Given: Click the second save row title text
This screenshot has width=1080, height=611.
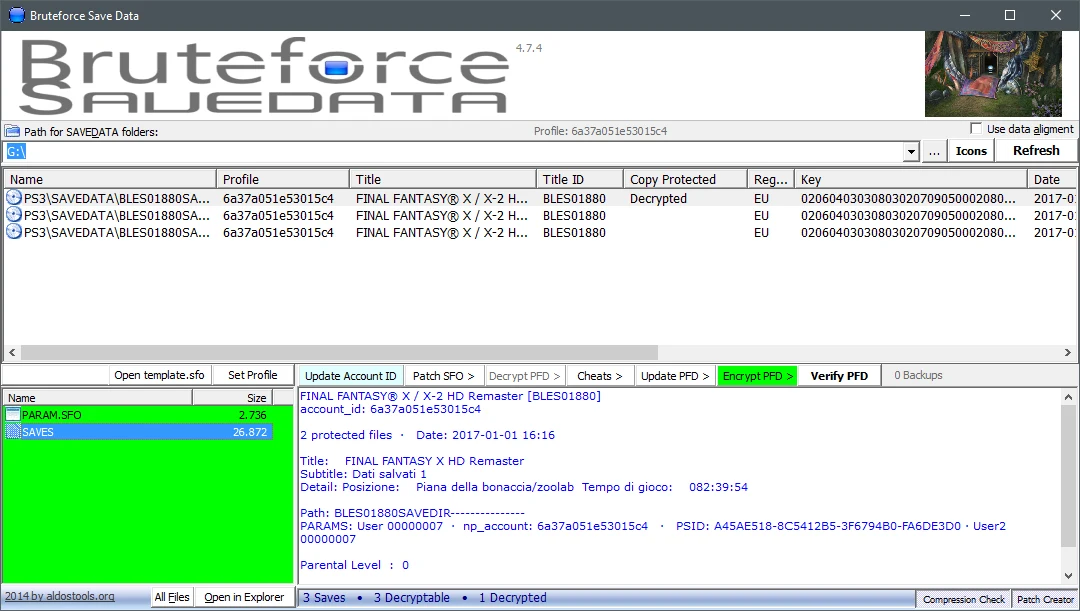Looking at the screenshot, I should point(442,216).
